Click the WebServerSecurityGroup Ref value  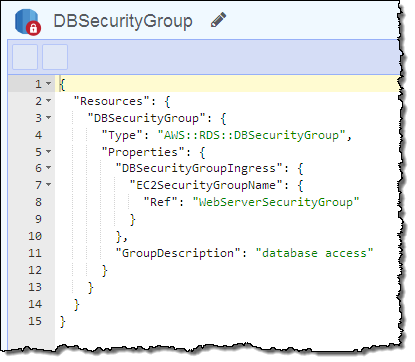click(276, 202)
